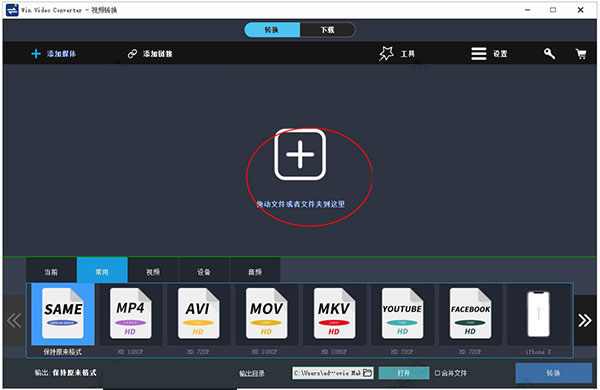Maximize the Win Video Converter window
The height and width of the screenshot is (390, 600).
pyautogui.click(x=553, y=10)
